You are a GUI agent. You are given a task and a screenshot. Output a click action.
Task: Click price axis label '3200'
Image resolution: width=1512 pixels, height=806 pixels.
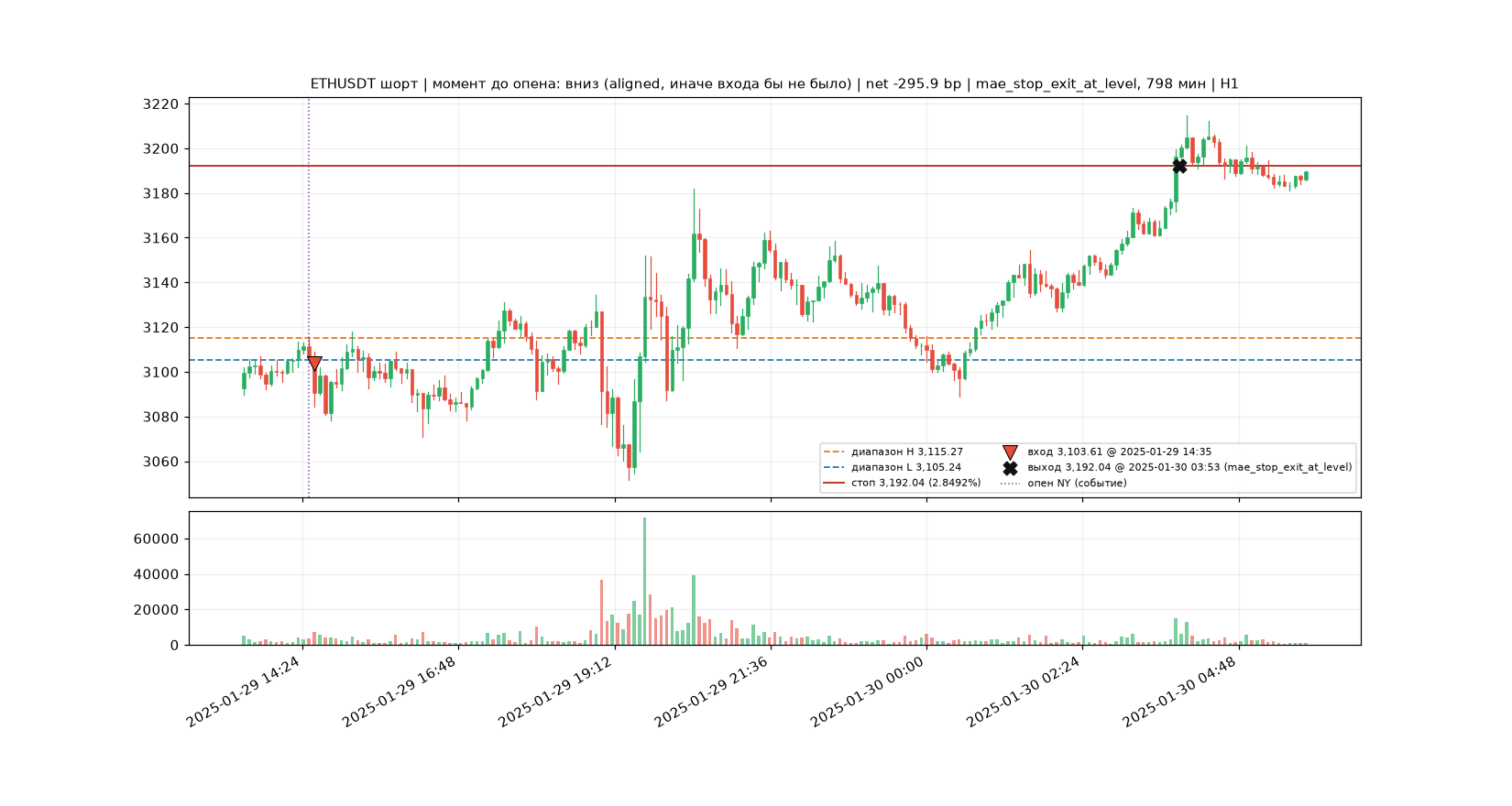(160, 149)
